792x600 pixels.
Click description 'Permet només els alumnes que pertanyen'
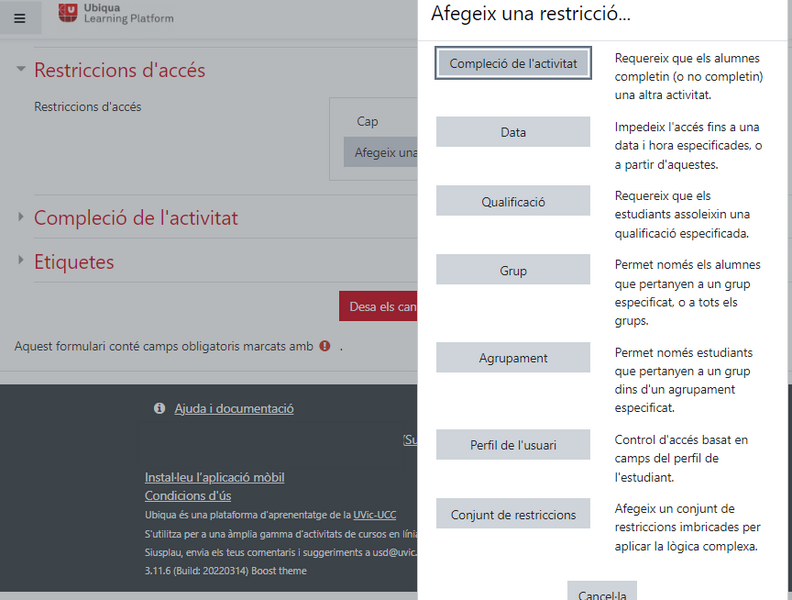(x=687, y=292)
